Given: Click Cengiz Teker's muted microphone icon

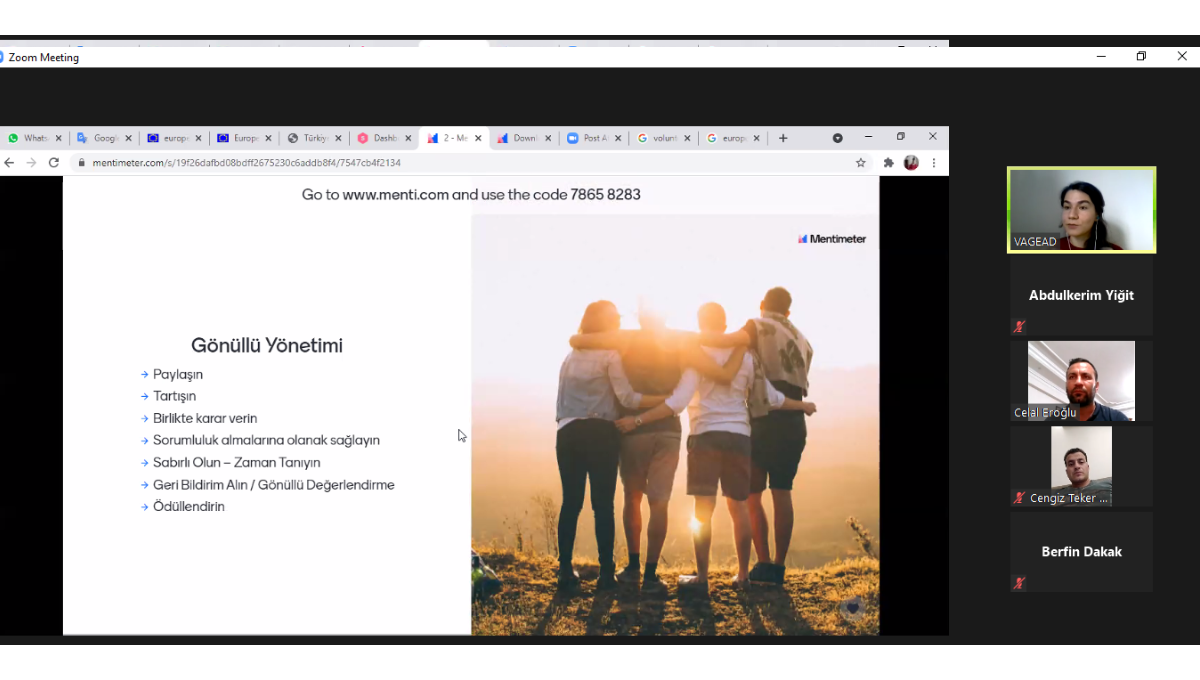Looking at the screenshot, I should click(1019, 498).
